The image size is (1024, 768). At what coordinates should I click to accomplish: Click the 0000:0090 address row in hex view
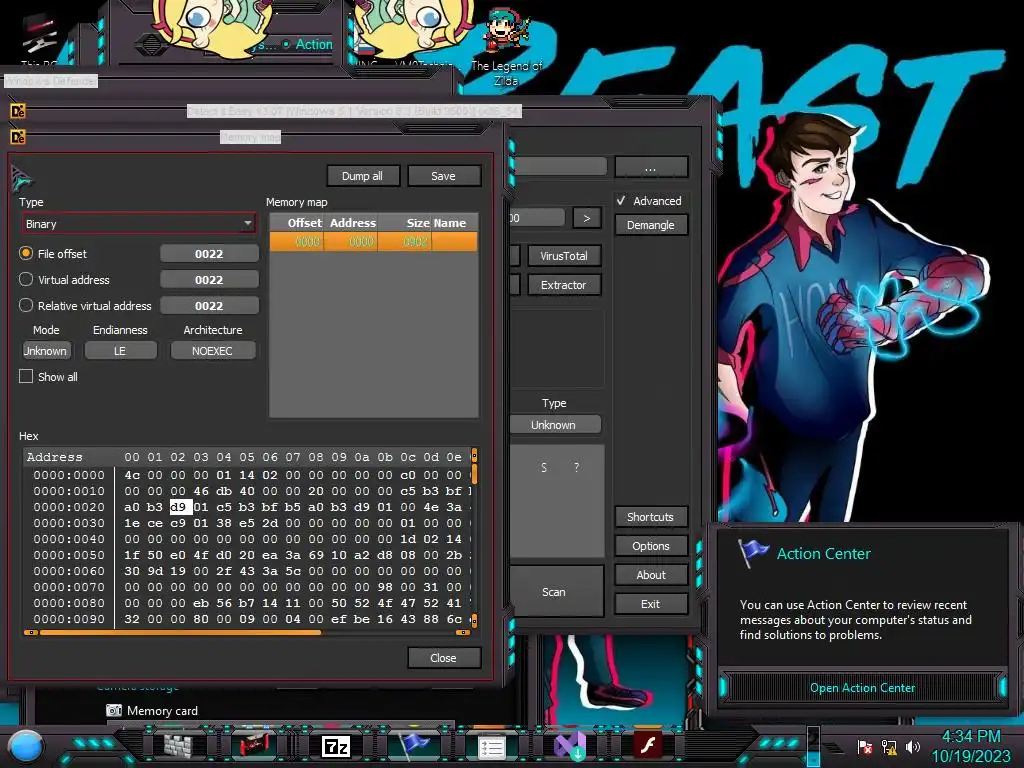pyautogui.click(x=69, y=619)
